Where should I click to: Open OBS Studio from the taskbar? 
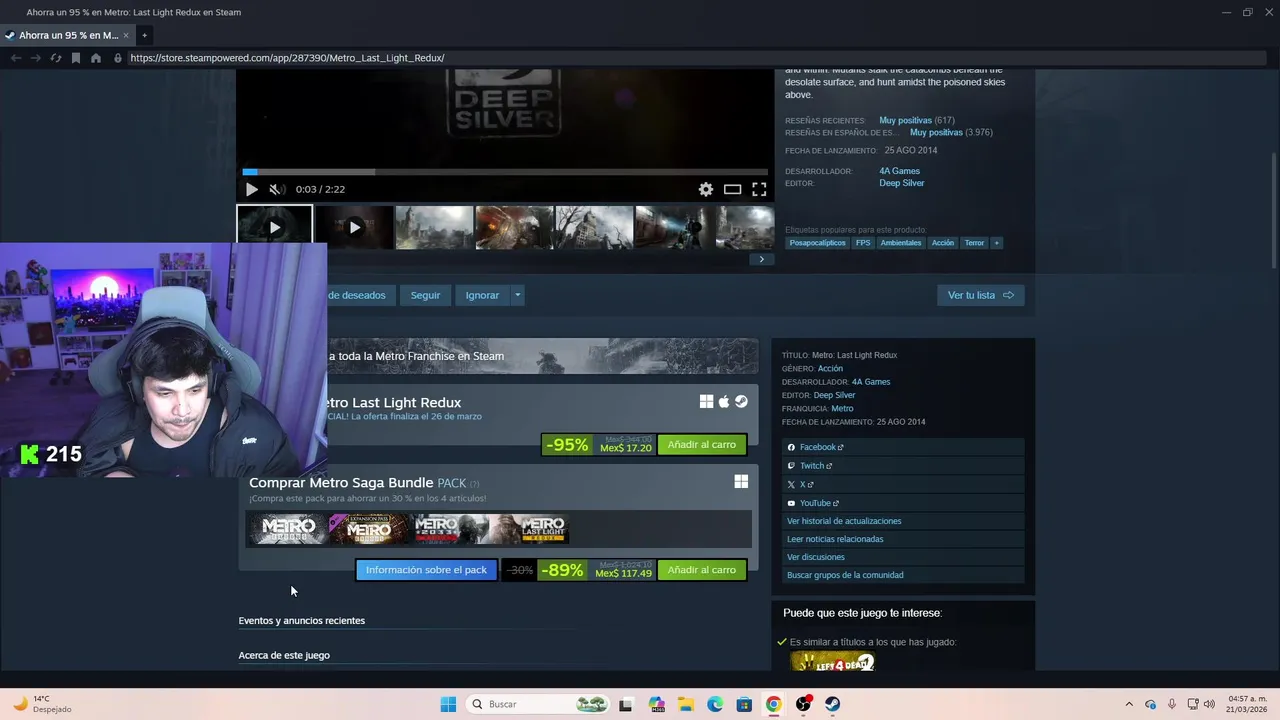click(803, 704)
